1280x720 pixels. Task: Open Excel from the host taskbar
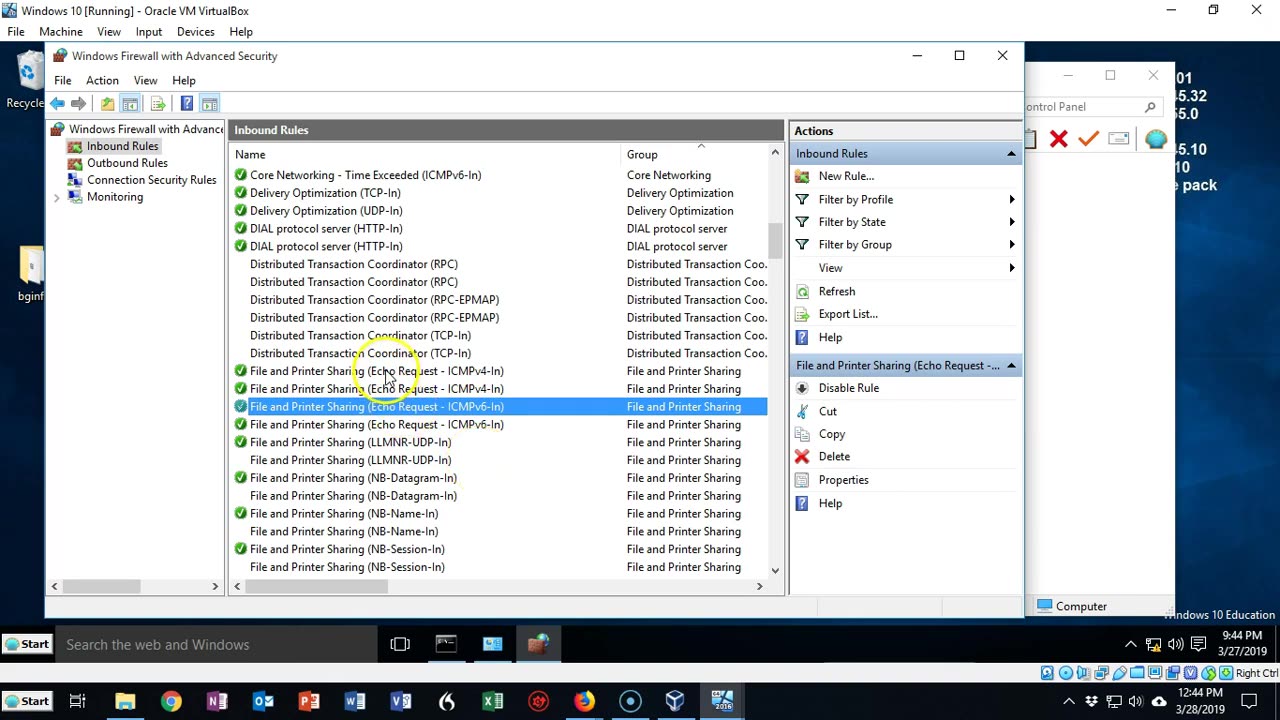pos(493,701)
